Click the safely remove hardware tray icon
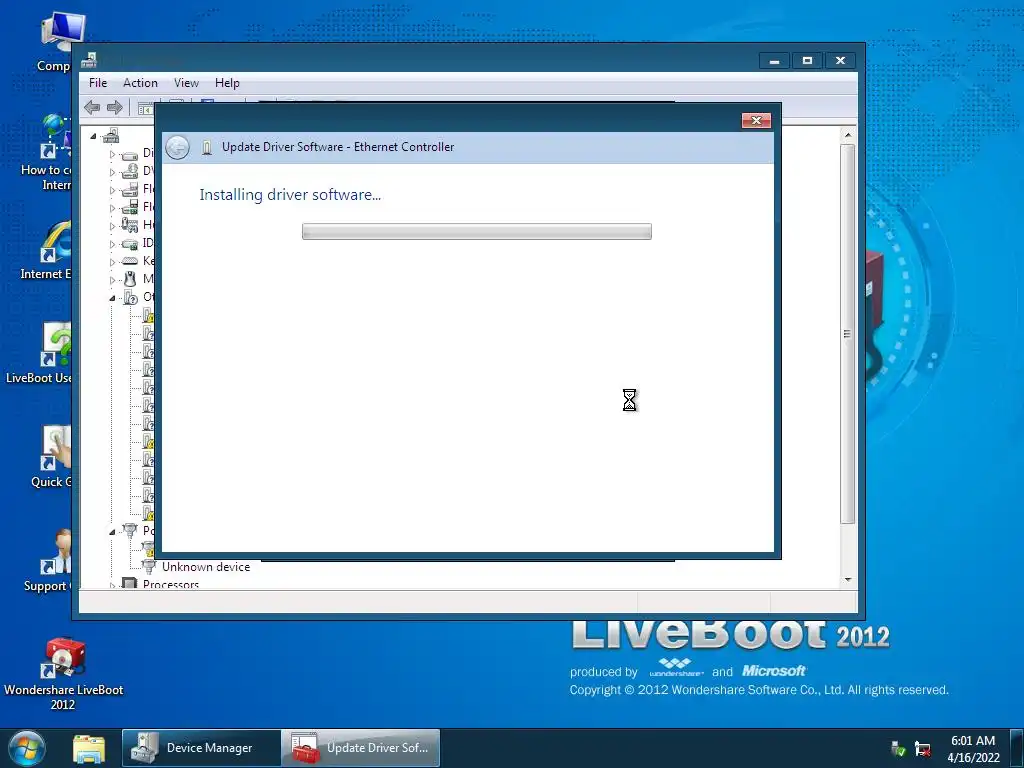The height and width of the screenshot is (768, 1024). click(899, 748)
